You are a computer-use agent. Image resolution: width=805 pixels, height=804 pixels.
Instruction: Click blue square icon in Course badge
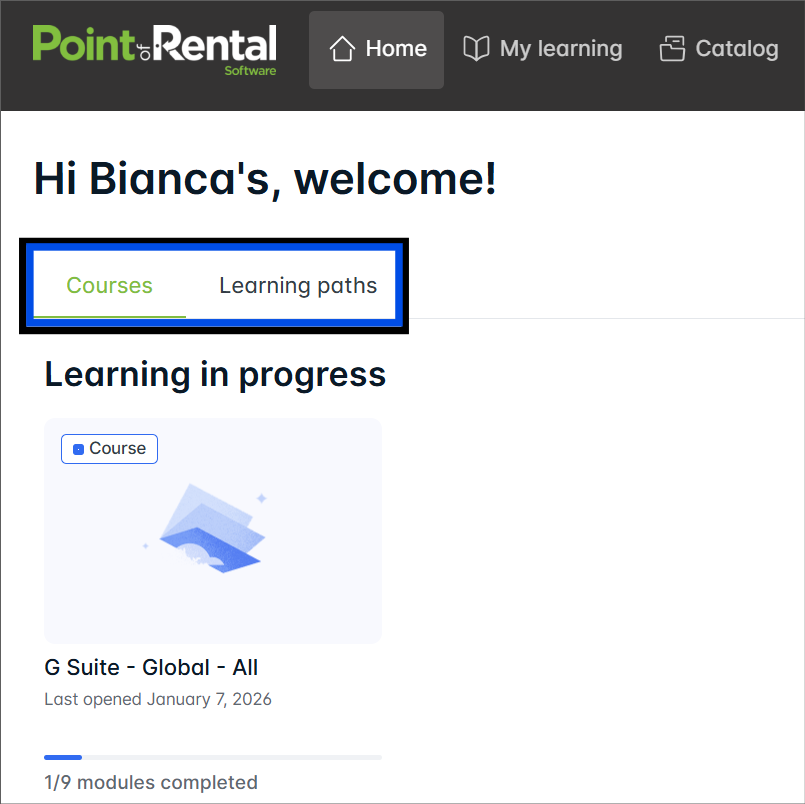point(78,449)
